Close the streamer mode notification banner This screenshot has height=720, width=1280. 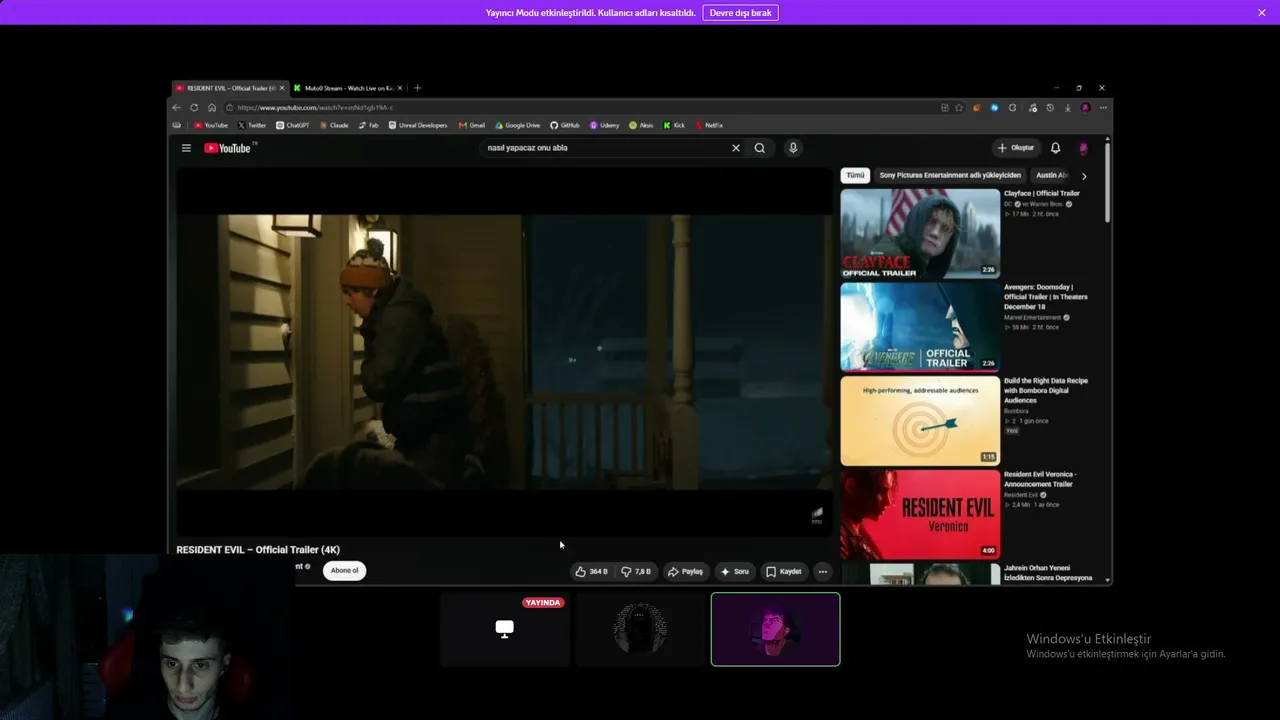[1262, 12]
